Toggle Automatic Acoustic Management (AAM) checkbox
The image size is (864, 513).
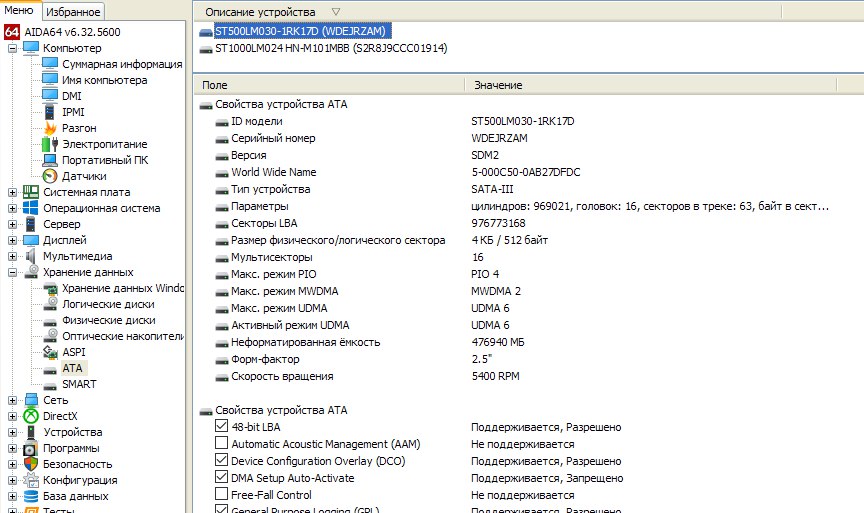point(221,443)
